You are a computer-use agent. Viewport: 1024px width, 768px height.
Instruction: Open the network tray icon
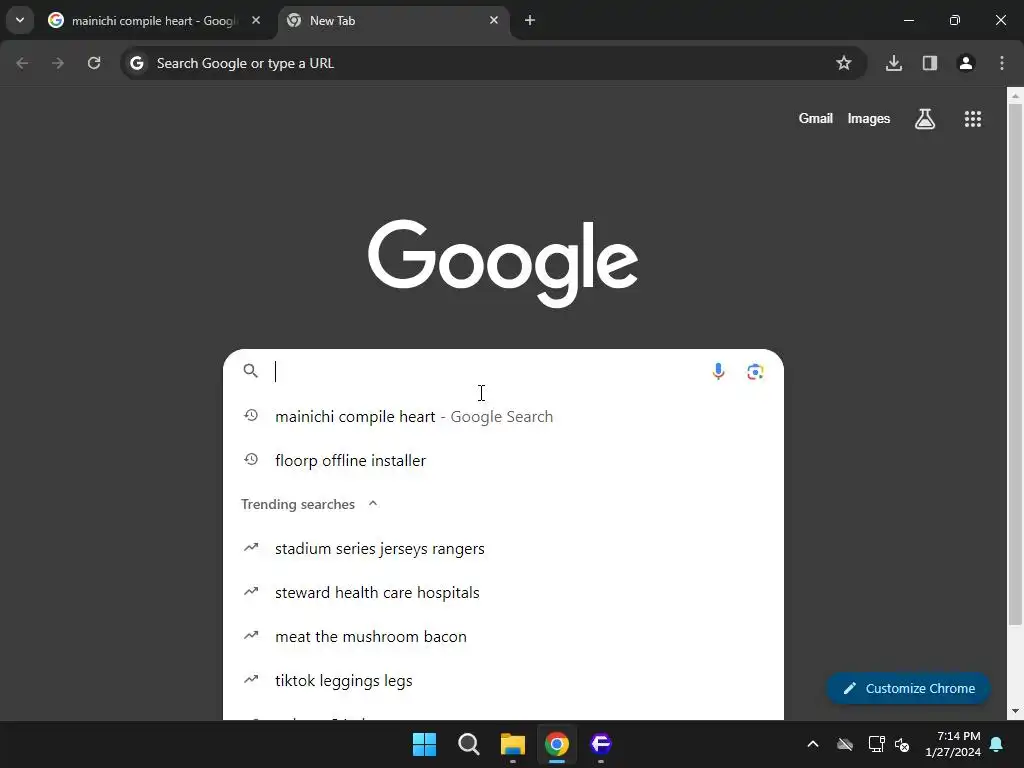coord(876,744)
